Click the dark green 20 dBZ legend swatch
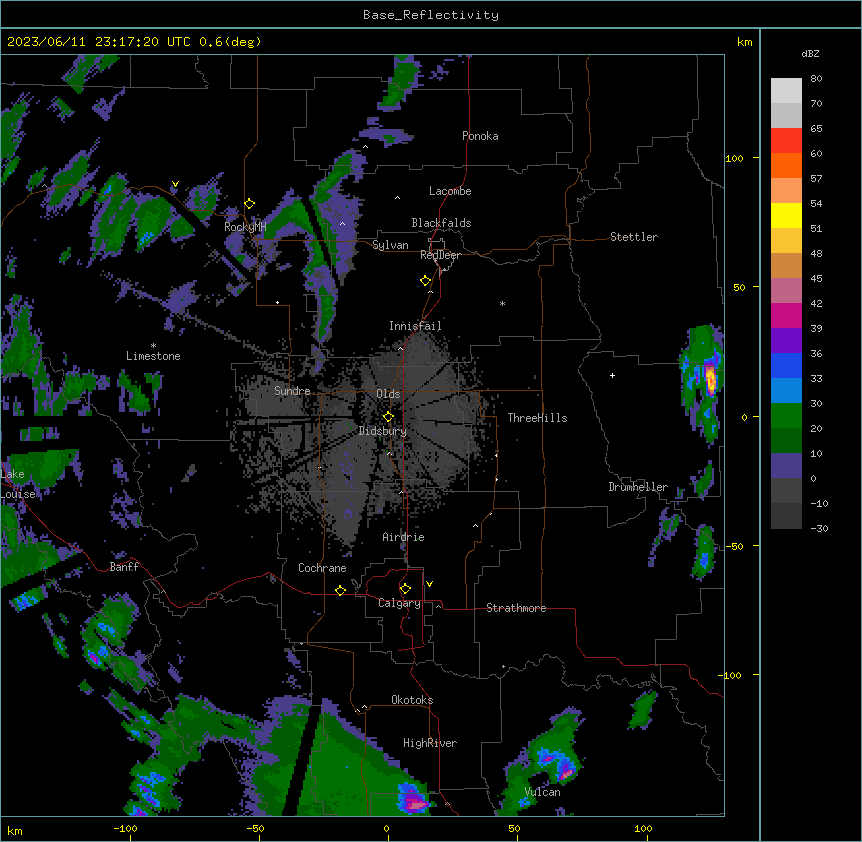 pos(786,441)
